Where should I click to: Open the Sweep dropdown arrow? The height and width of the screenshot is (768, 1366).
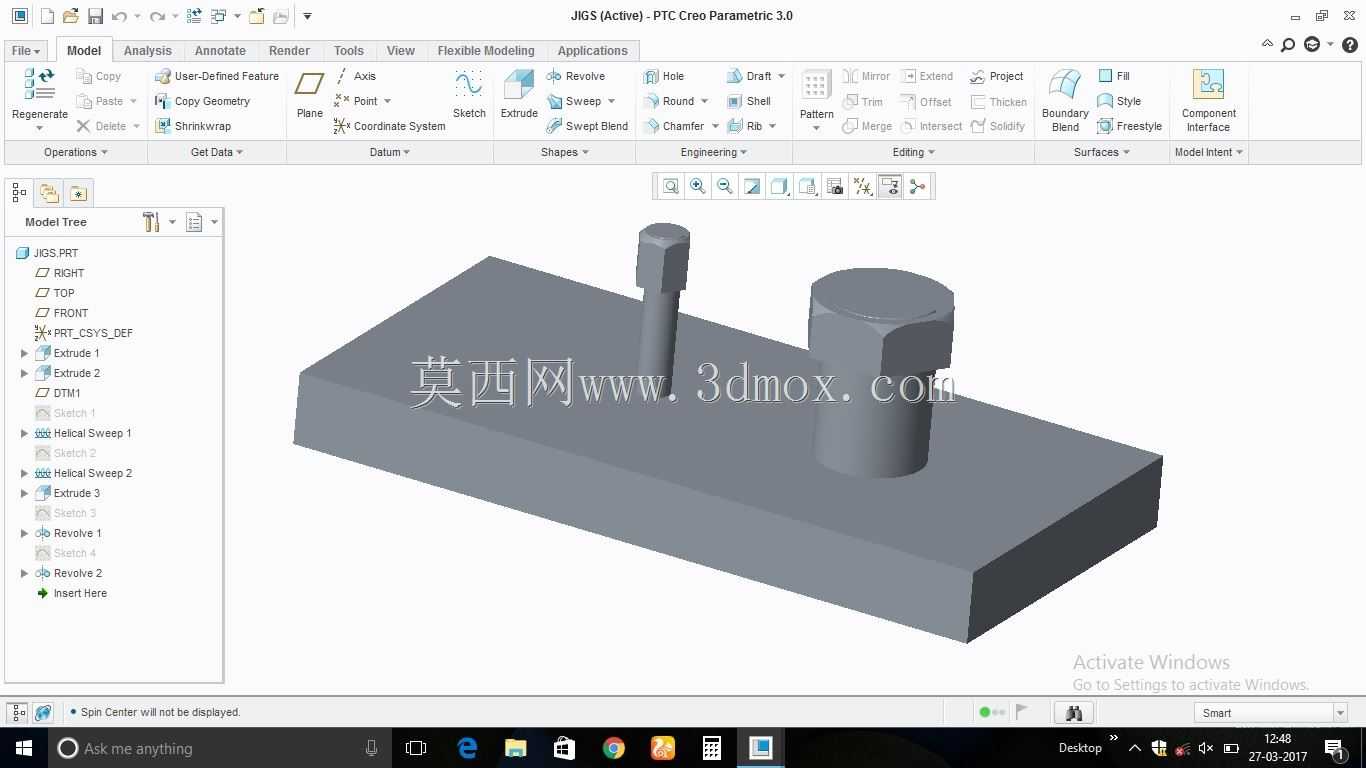pos(611,101)
